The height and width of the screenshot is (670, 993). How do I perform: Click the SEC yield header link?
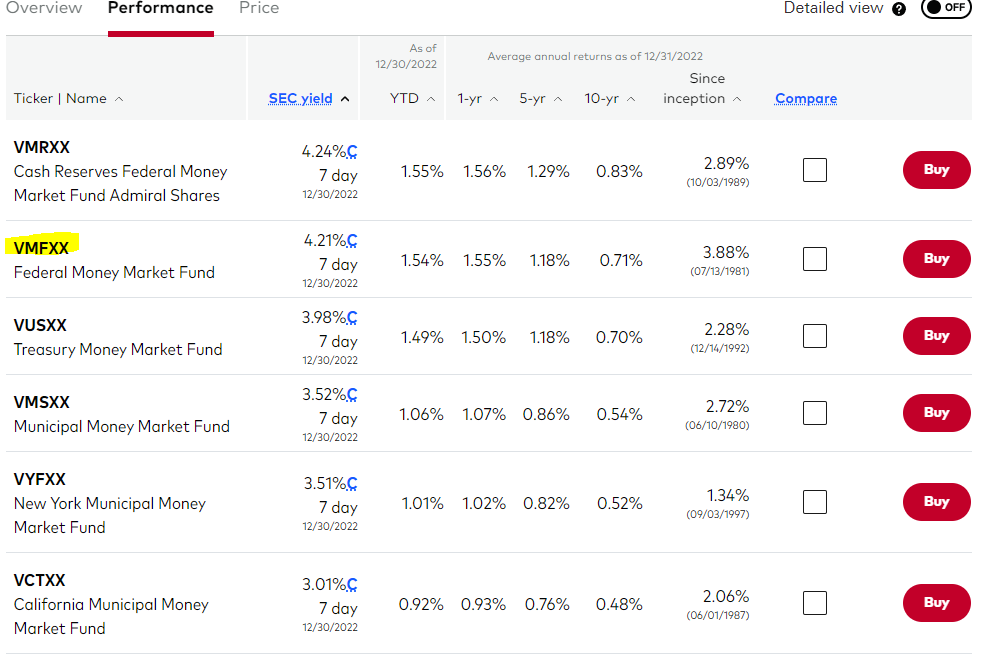click(x=300, y=99)
